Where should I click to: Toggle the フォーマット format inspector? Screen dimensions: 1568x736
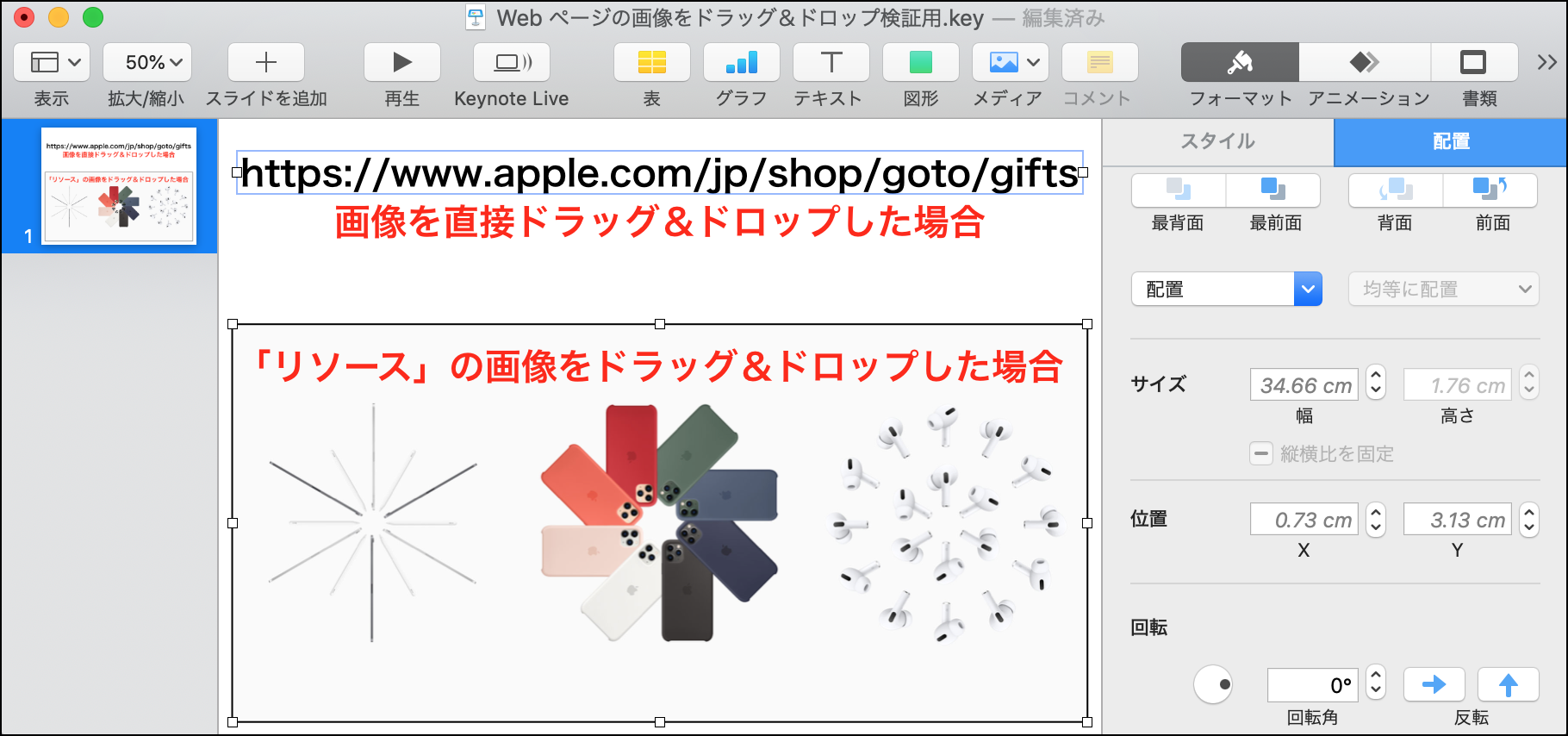pyautogui.click(x=1240, y=62)
